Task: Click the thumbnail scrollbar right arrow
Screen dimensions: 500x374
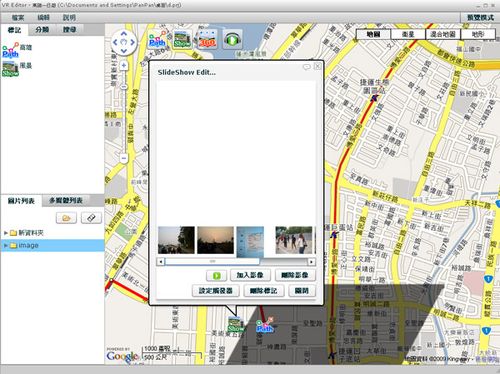Action: pyautogui.click(x=311, y=262)
